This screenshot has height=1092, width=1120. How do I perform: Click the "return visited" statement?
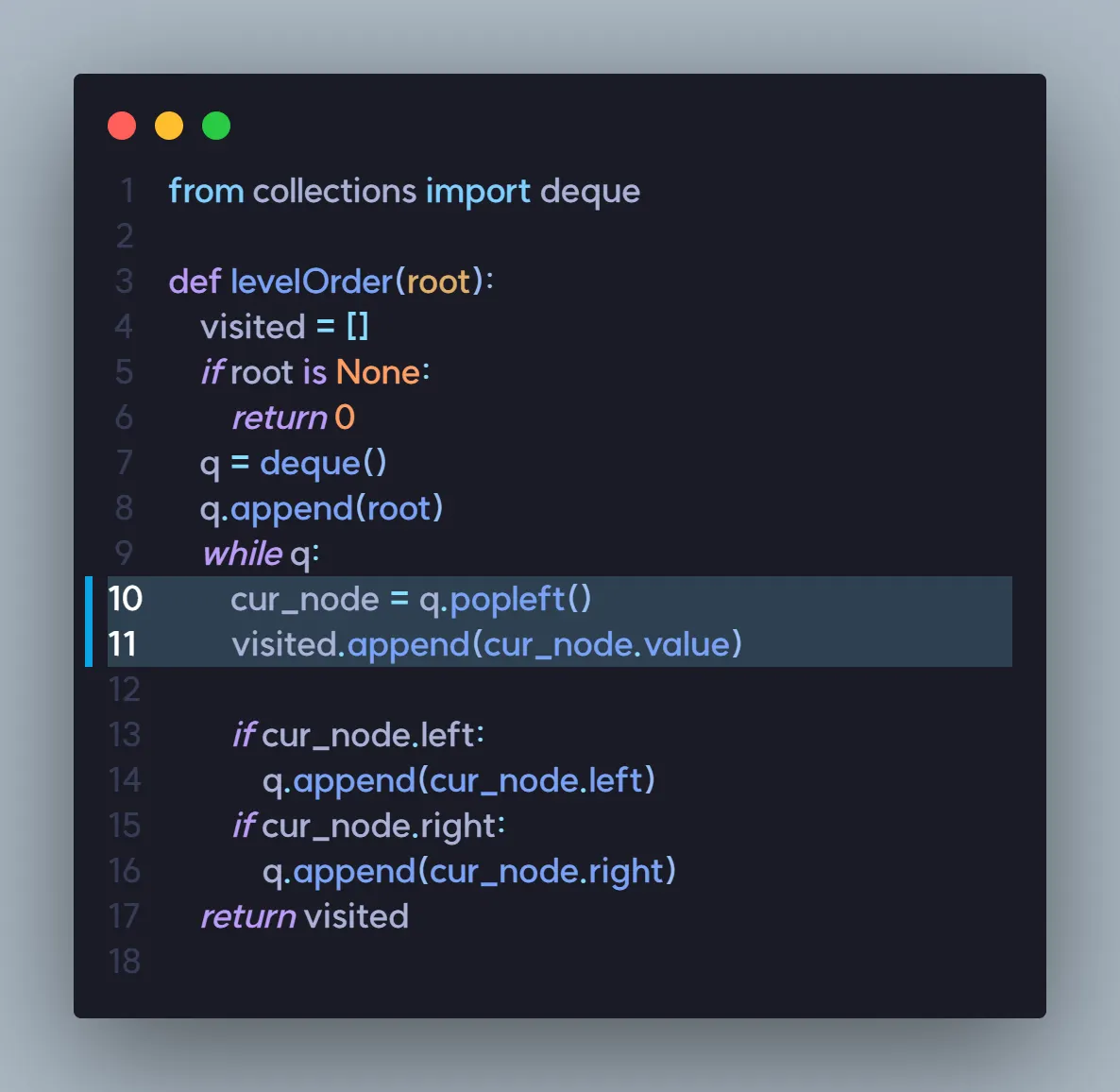click(304, 916)
